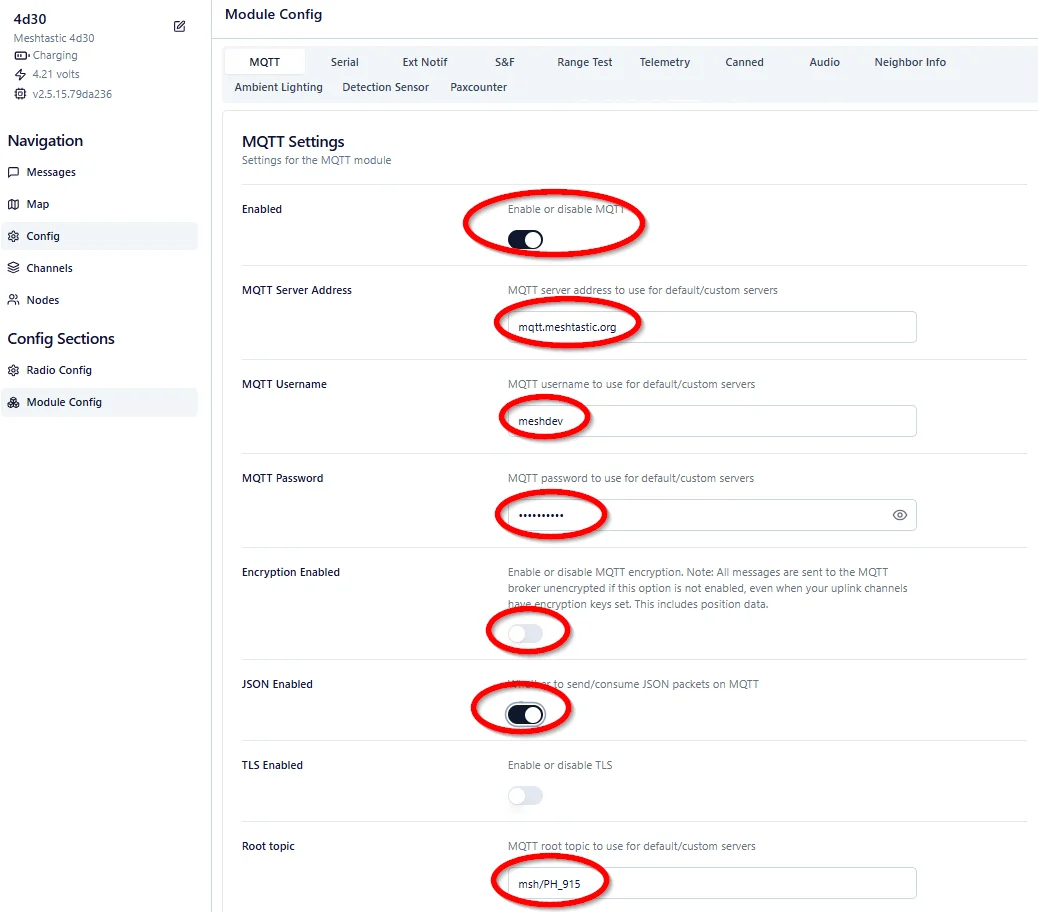The image size is (1038, 912).
Task: Open the Ambient Lighting tab
Action: pyautogui.click(x=279, y=87)
